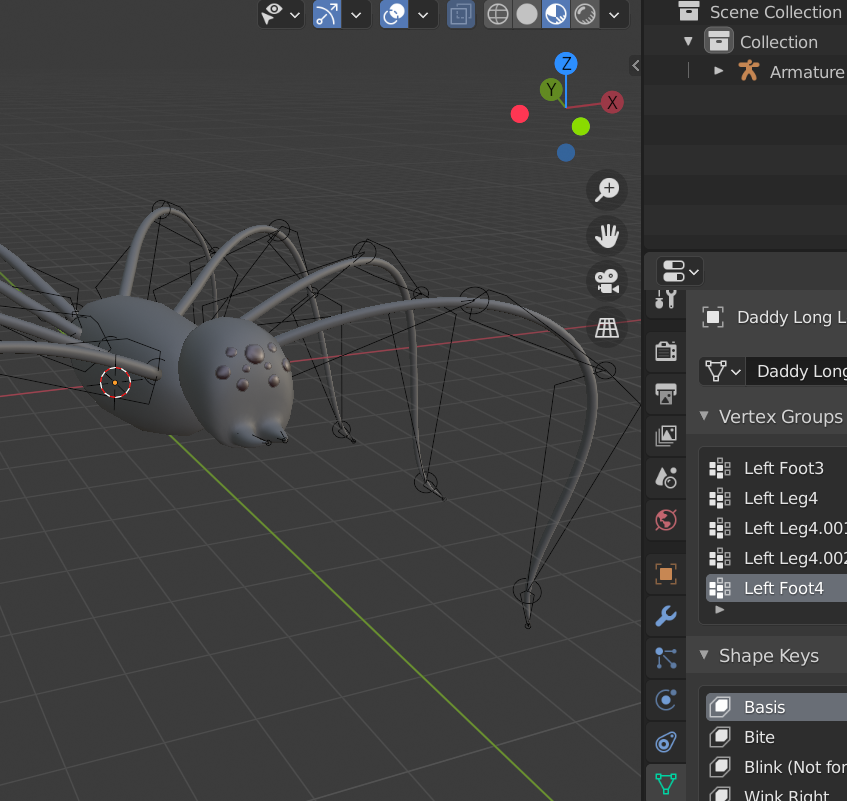
Task: Toggle viewport gizmos display
Action: (x=327, y=15)
